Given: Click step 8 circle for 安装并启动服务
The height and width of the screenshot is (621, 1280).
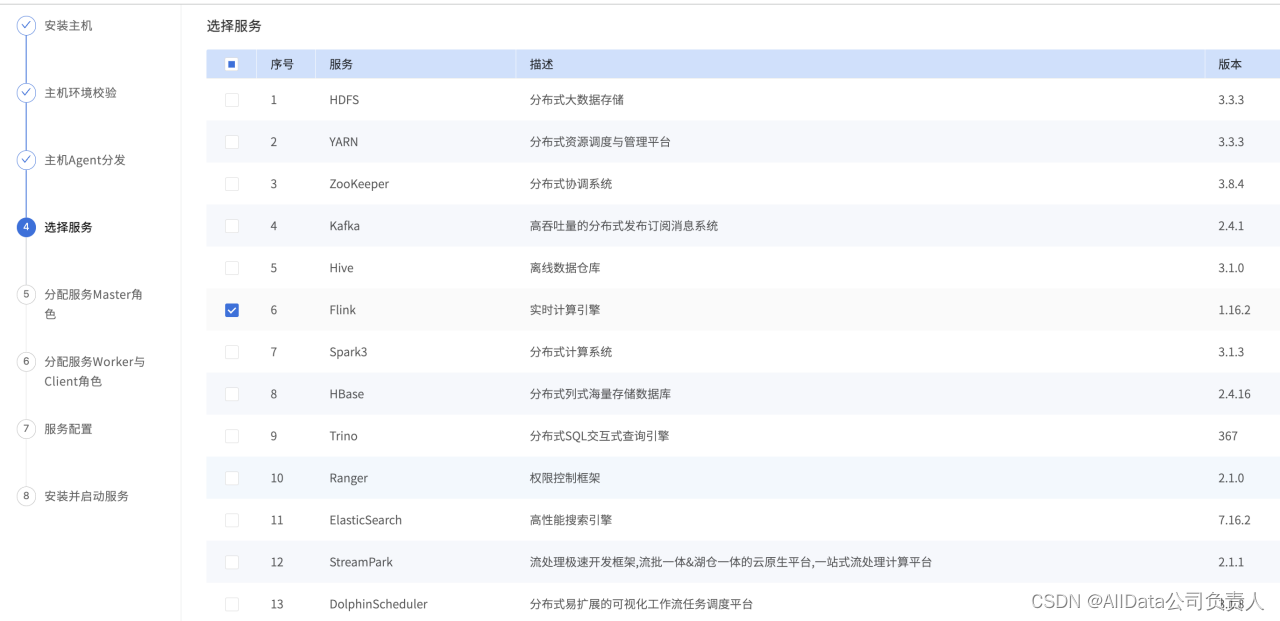Looking at the screenshot, I should (26, 496).
